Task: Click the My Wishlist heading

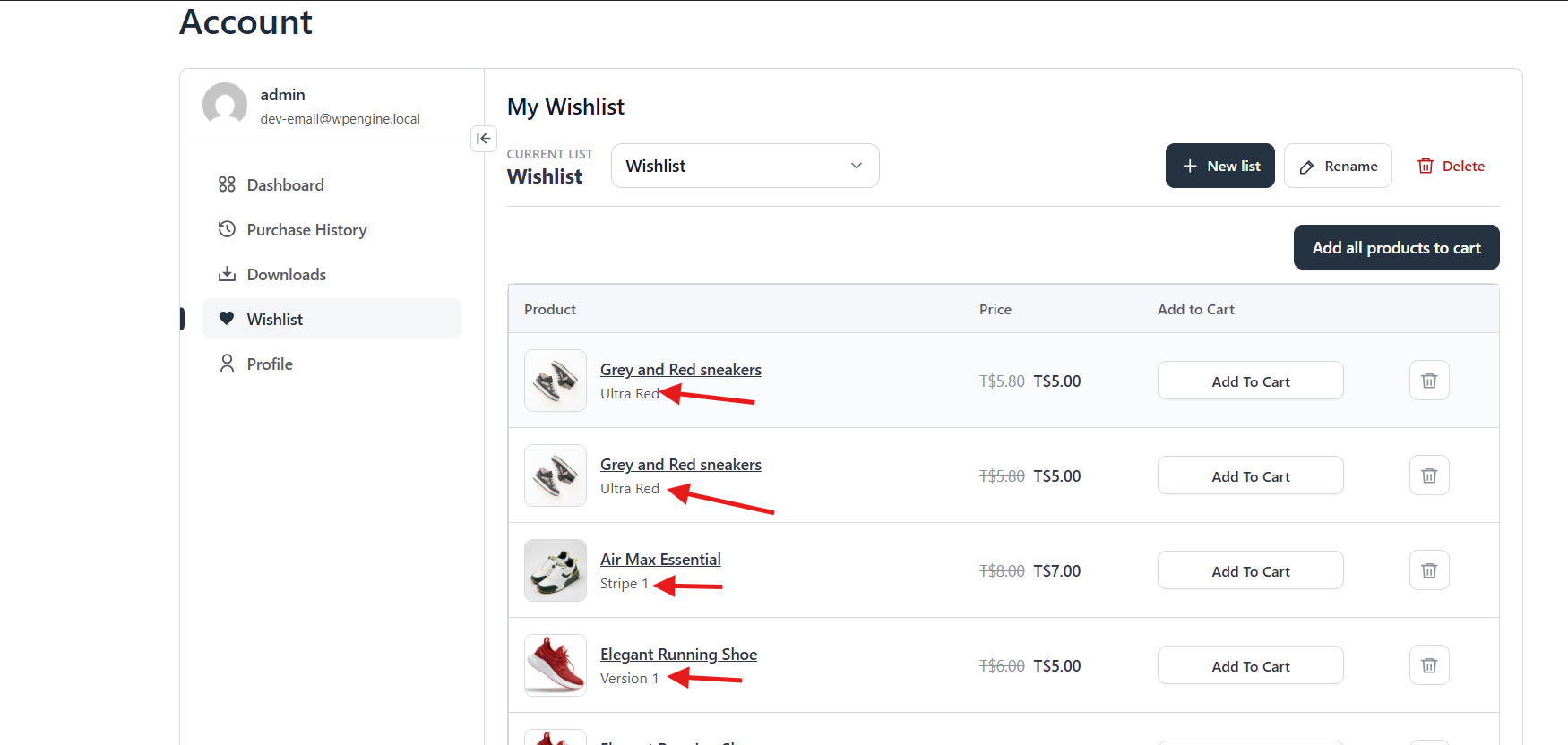Action: click(565, 107)
